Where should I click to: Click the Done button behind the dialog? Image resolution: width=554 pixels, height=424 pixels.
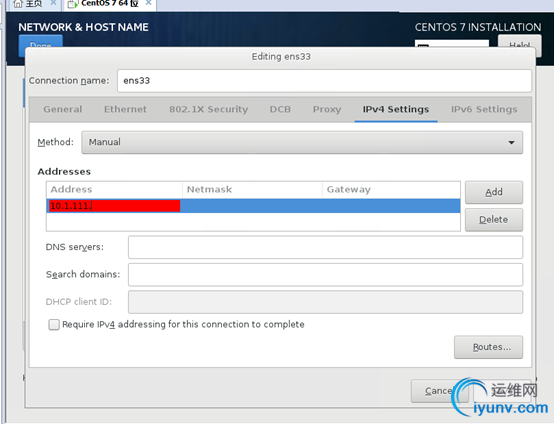[x=41, y=41]
